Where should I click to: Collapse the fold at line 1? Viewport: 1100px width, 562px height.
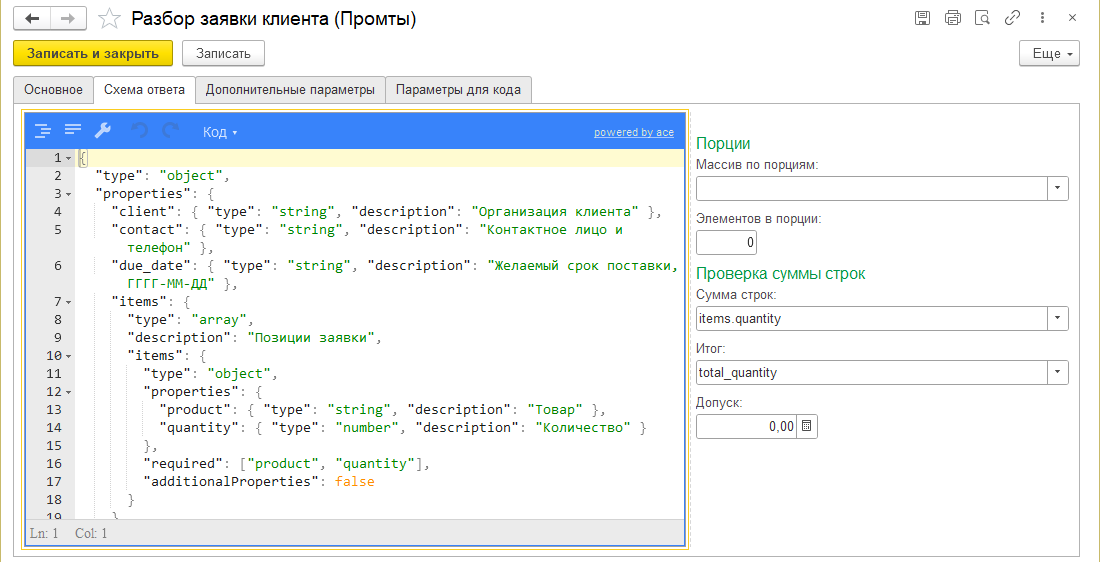tap(69, 158)
